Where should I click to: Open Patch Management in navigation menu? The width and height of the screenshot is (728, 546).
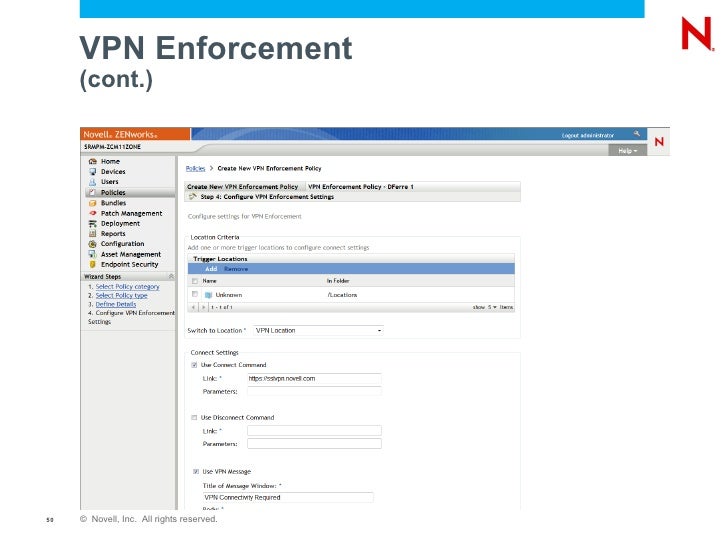(131, 214)
